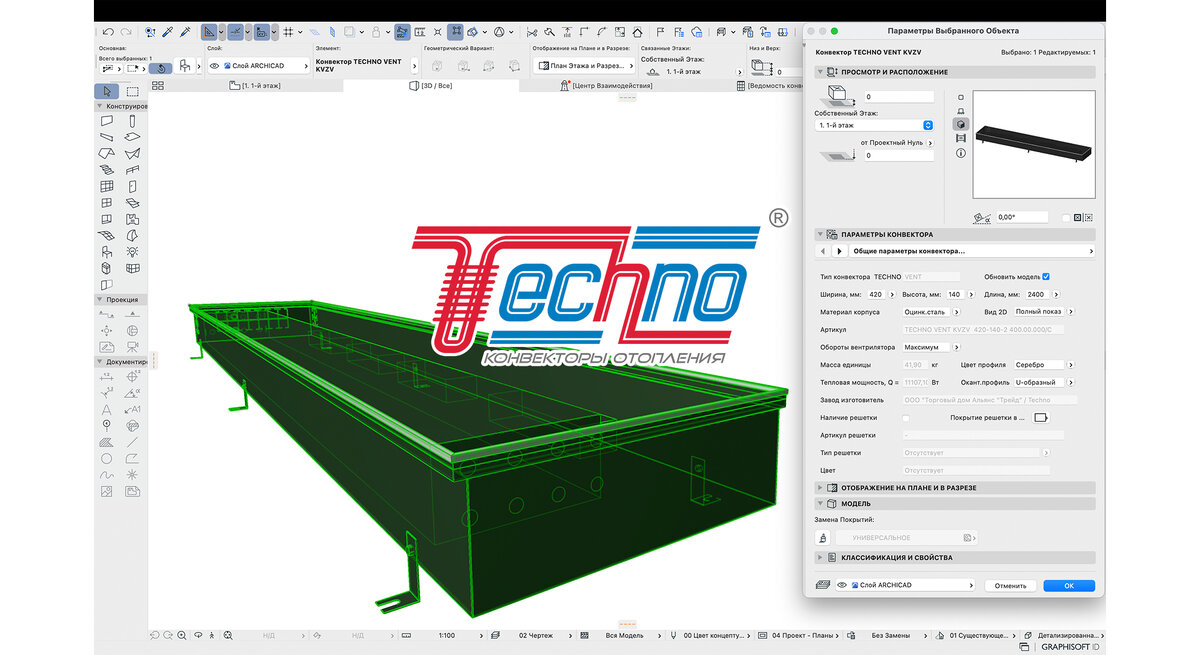1200x655 pixels.
Task: Click the object info icon beside preview
Action: point(961,153)
